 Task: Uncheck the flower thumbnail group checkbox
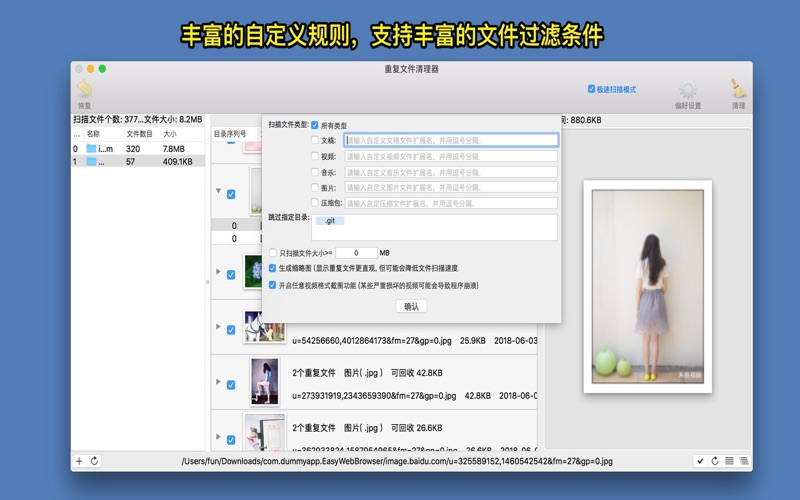(x=231, y=274)
